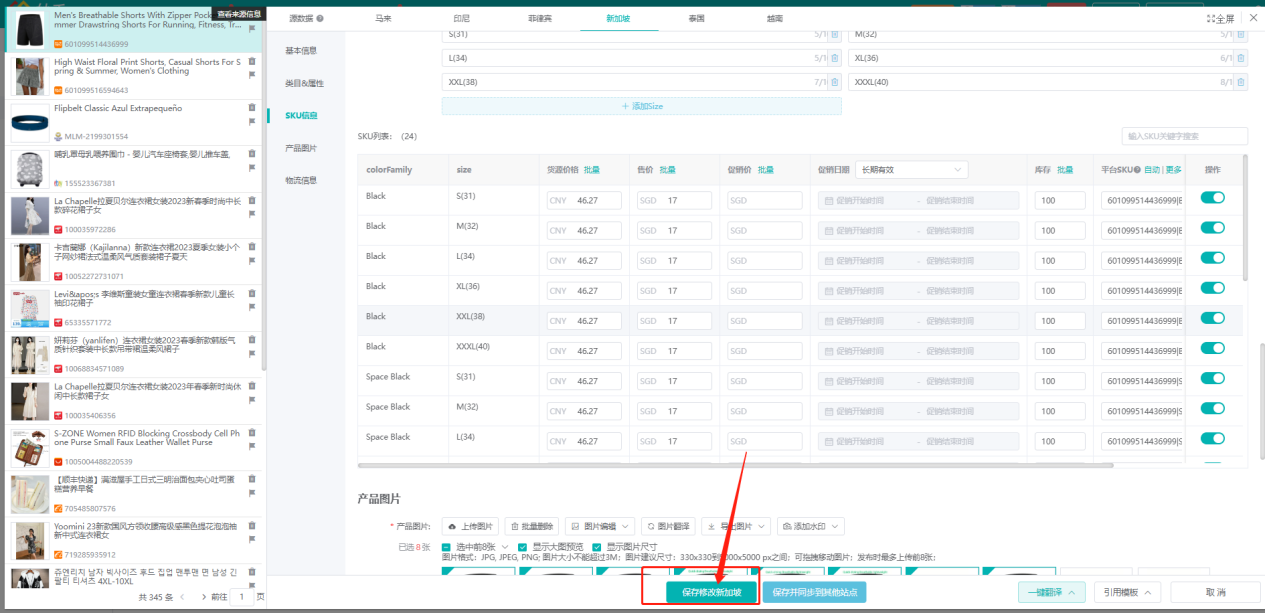1265x613 pixels.
Task: Click the 添加Size button
Action: coord(641,106)
